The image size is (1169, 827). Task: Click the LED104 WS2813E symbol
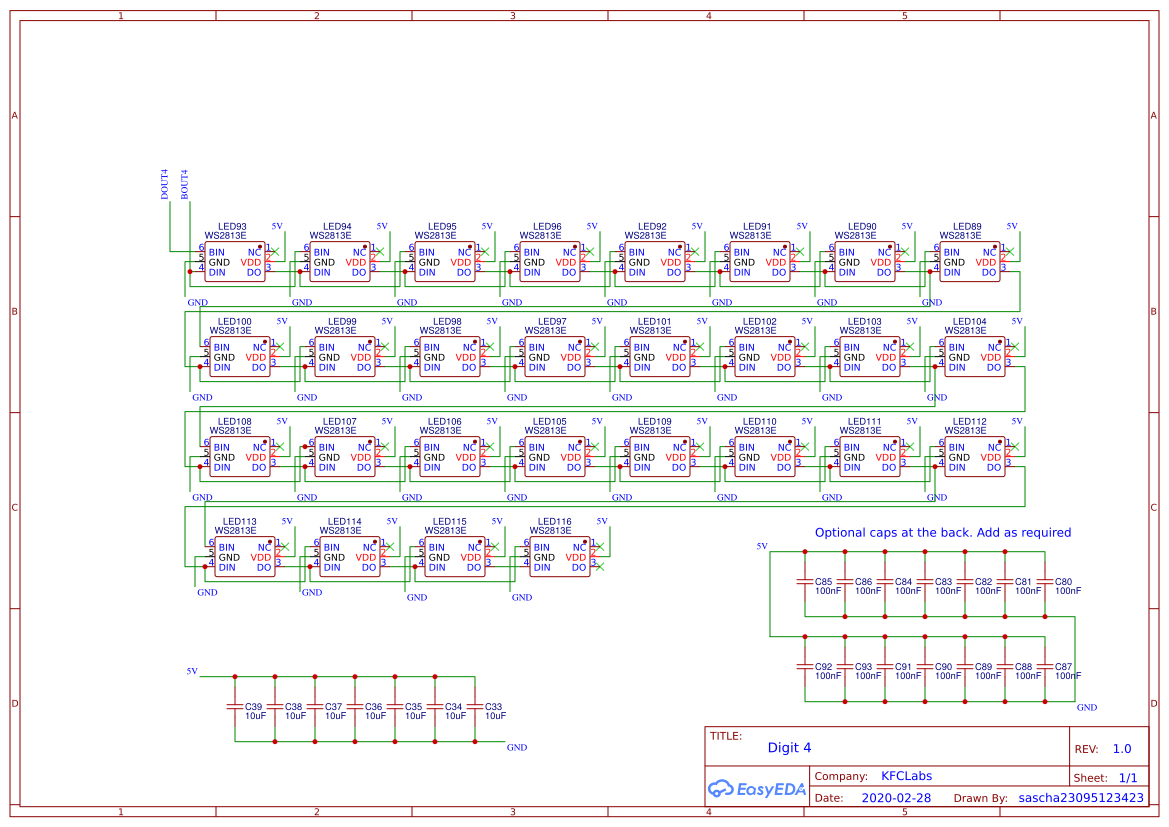tap(973, 357)
